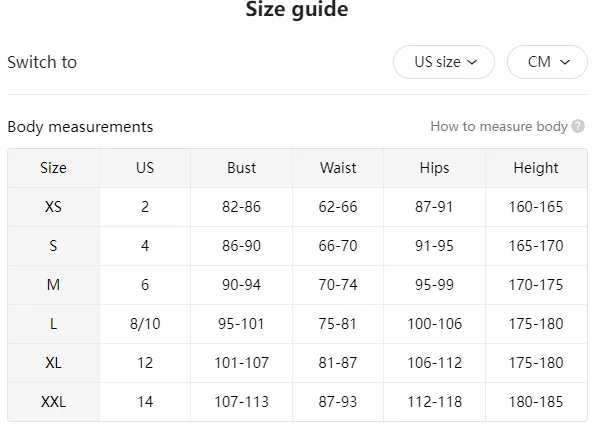The image size is (595, 426).
Task: Click the 180-185 height cell
Action: point(536,402)
